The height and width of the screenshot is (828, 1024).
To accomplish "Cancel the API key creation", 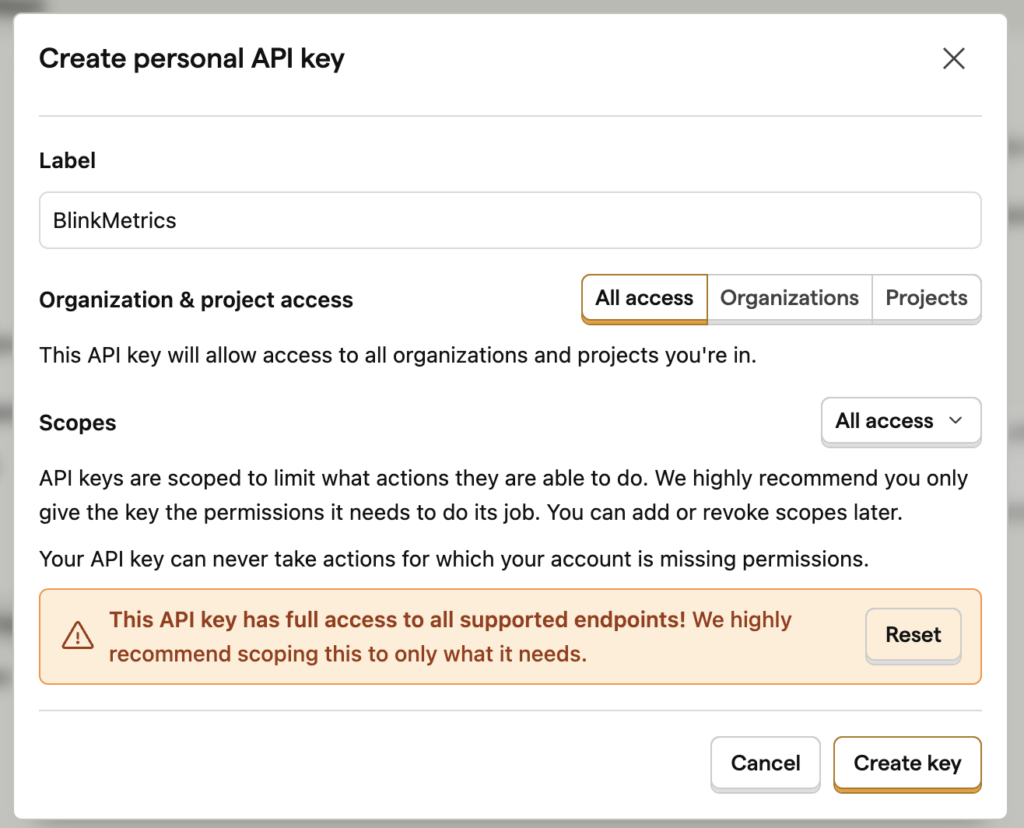I will pos(765,764).
